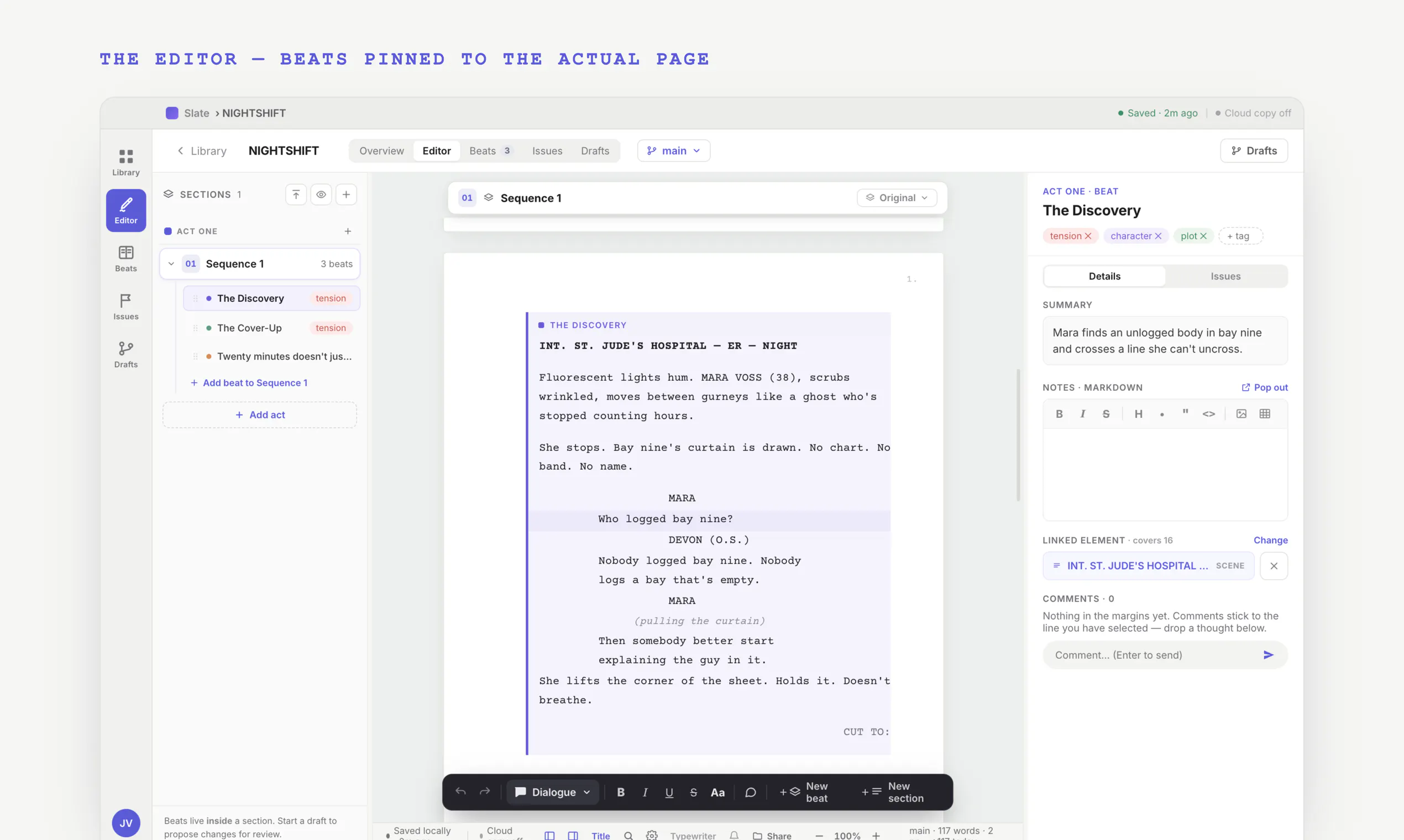1404x840 pixels.
Task: Remove the tension tag from The Discovery
Action: coord(1087,236)
